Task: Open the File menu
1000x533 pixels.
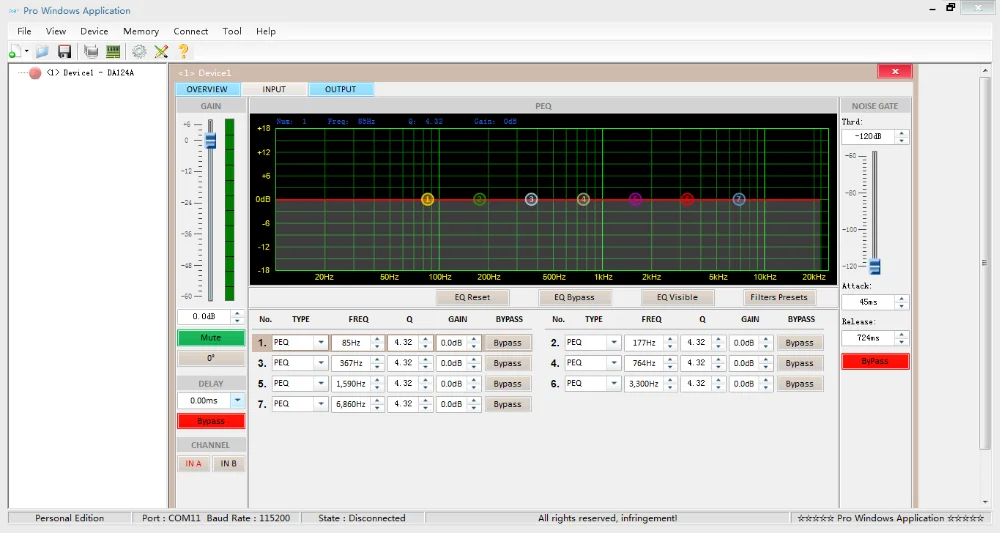Action: [24, 31]
